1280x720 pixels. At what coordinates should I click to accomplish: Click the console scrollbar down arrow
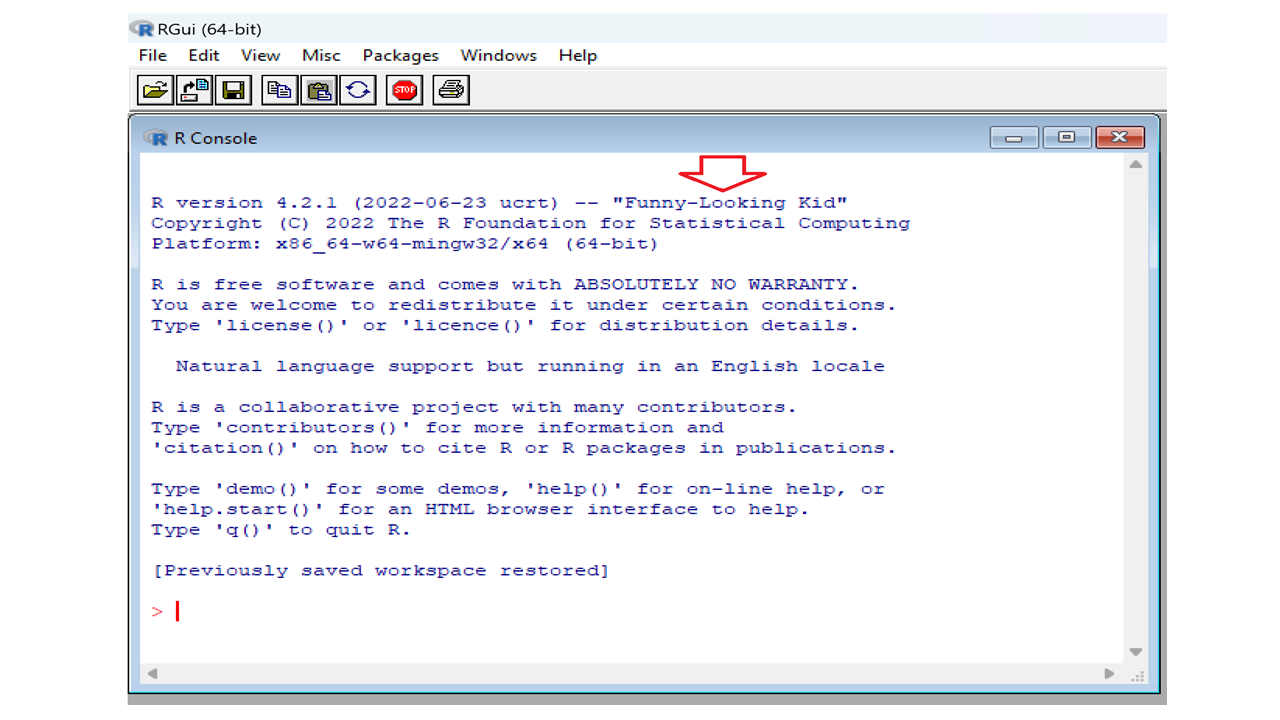point(1136,652)
